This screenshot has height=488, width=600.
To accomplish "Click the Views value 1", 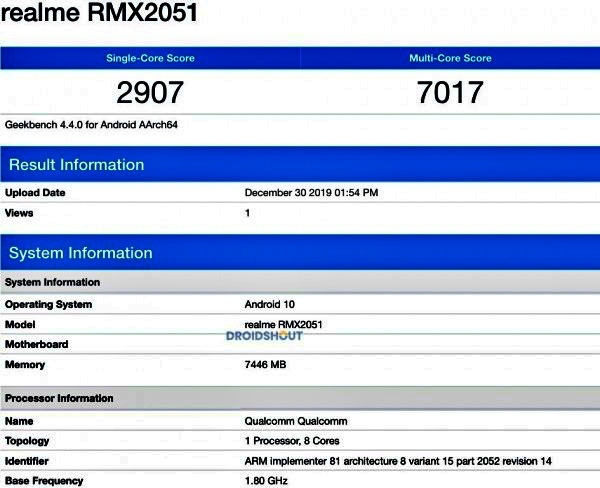I will point(248,213).
